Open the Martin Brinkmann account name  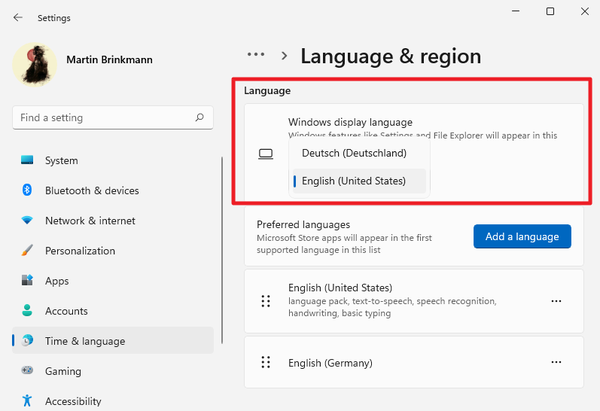click(x=109, y=60)
